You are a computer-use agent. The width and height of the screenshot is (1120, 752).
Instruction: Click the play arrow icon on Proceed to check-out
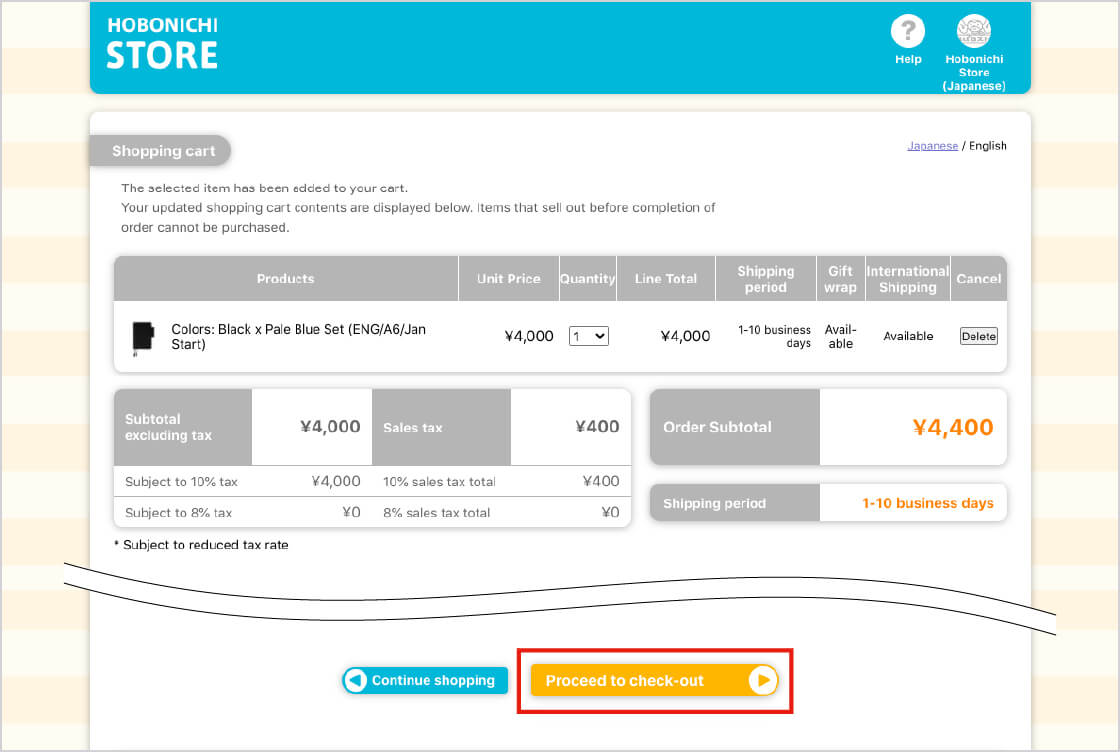[762, 681]
